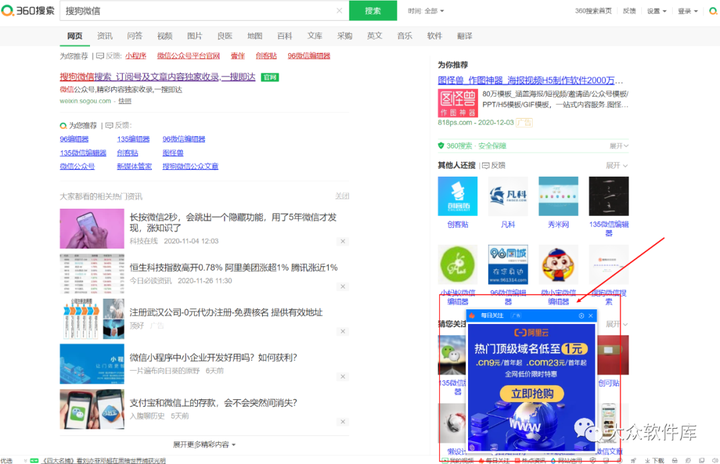
Task: Switch to the 翻译 tab
Action: pos(465,36)
